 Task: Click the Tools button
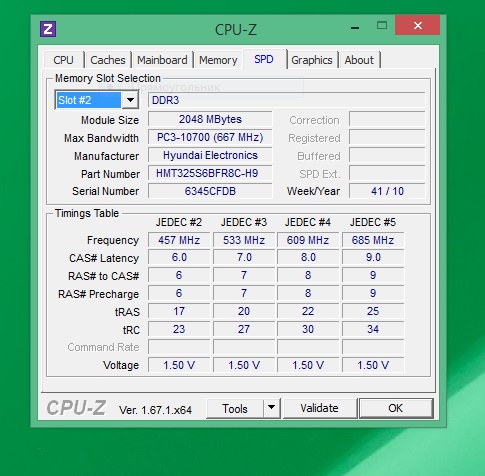click(x=235, y=408)
